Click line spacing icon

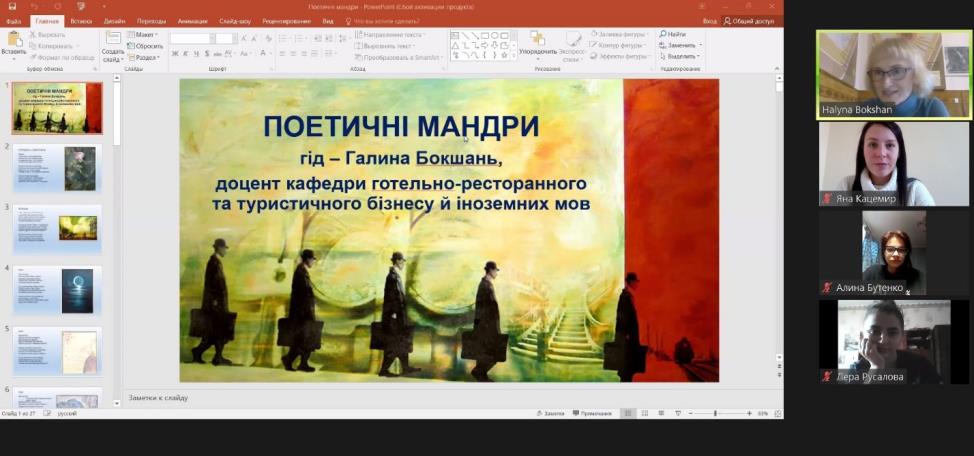point(341,39)
